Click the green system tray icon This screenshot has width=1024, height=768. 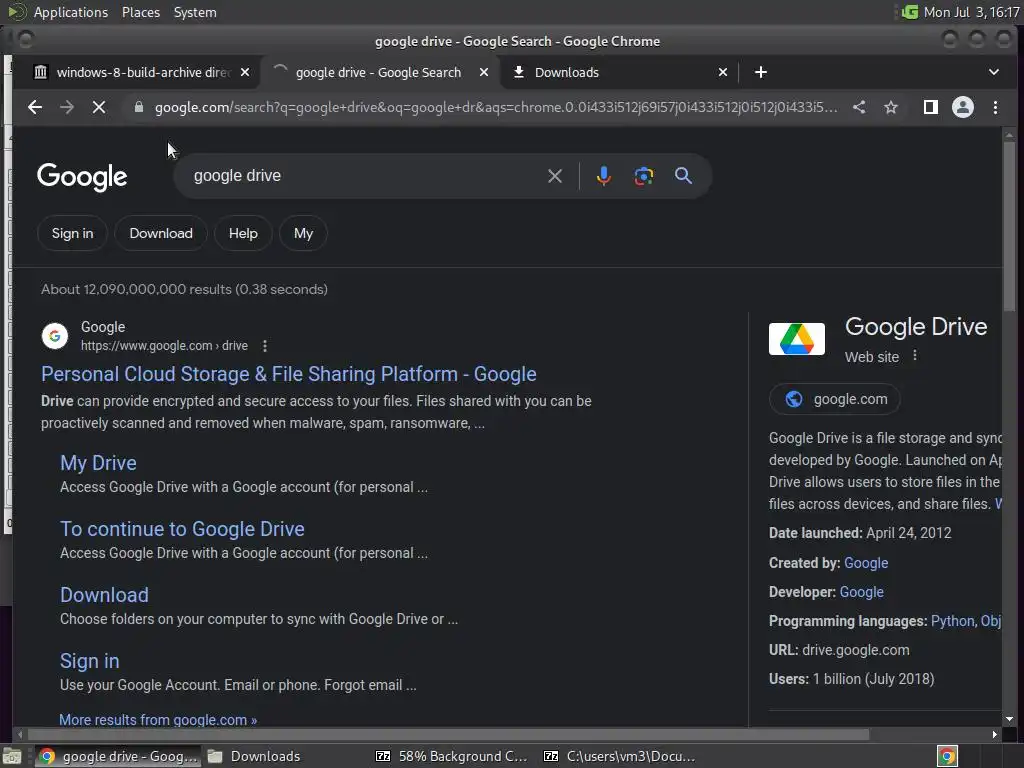point(910,12)
